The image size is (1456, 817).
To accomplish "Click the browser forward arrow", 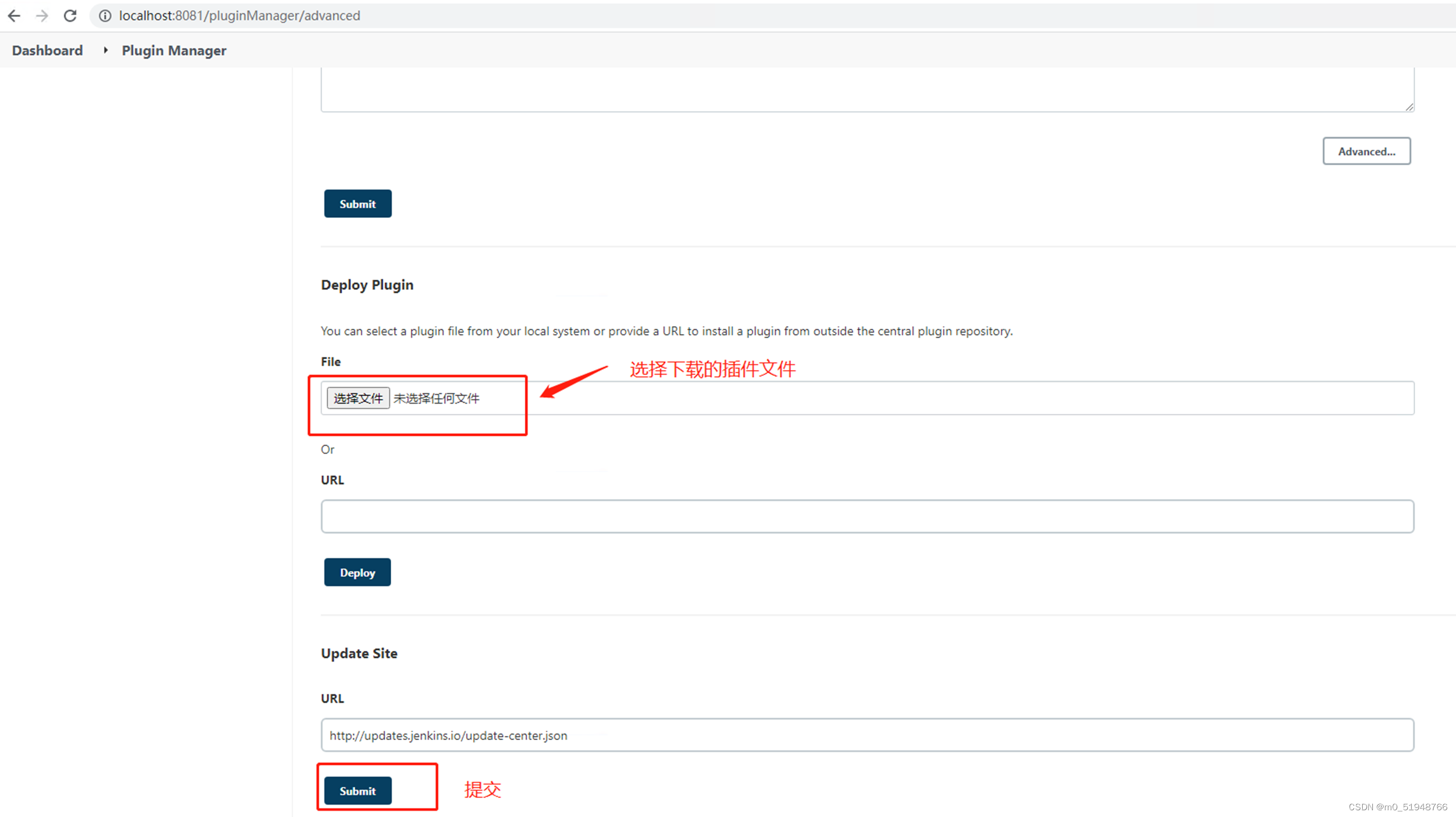I will coord(43,16).
